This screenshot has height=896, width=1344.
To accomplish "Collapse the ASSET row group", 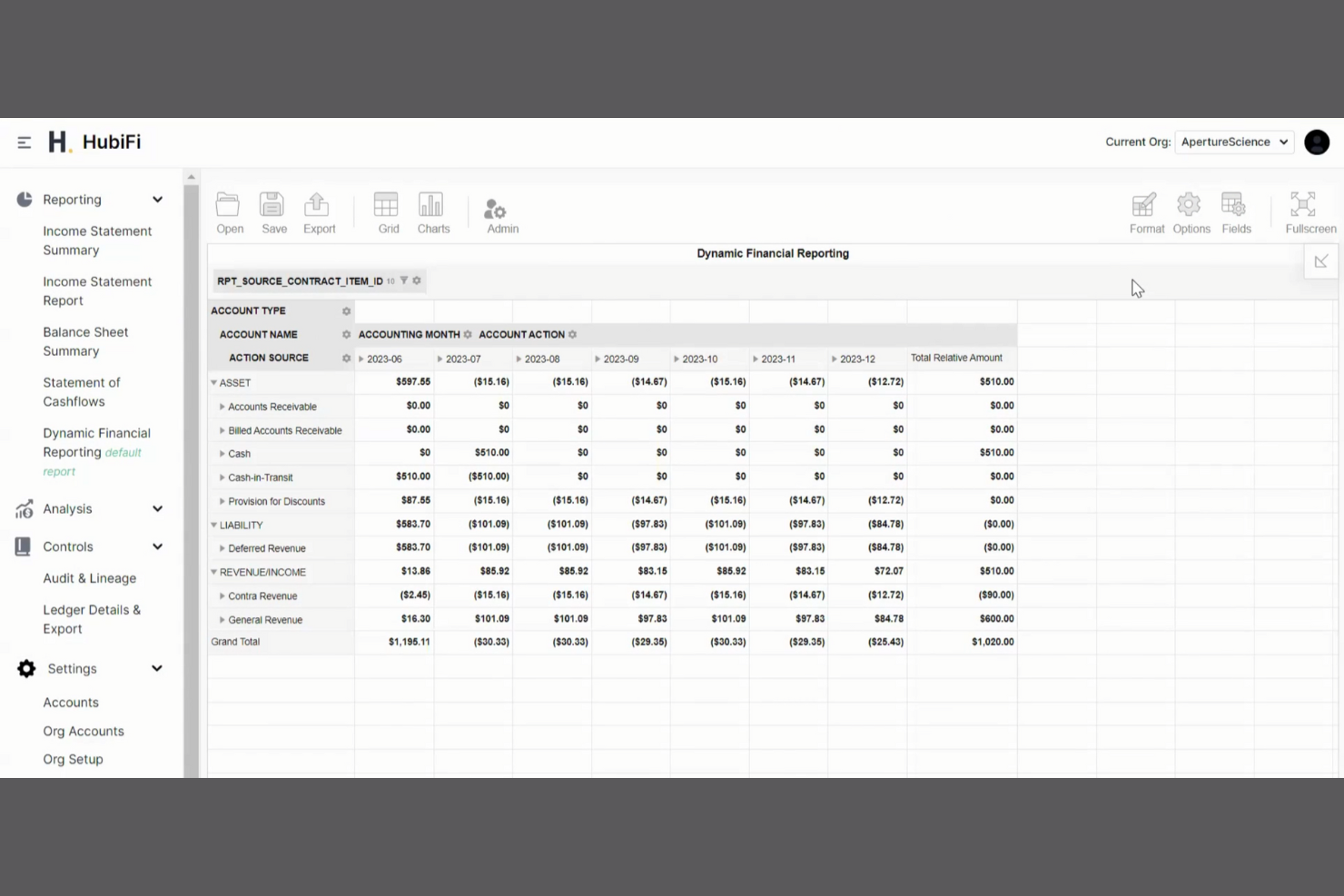I will [214, 383].
